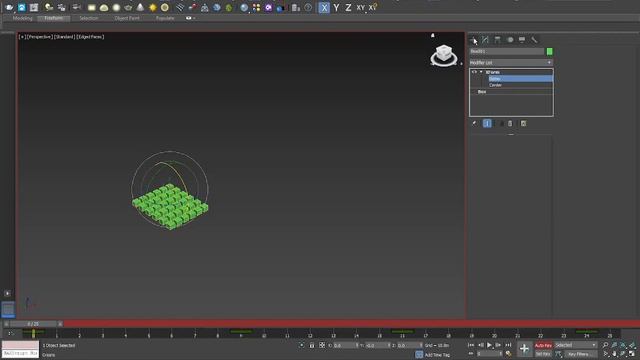Open the Selected key filter dropdown

click(x=575, y=345)
